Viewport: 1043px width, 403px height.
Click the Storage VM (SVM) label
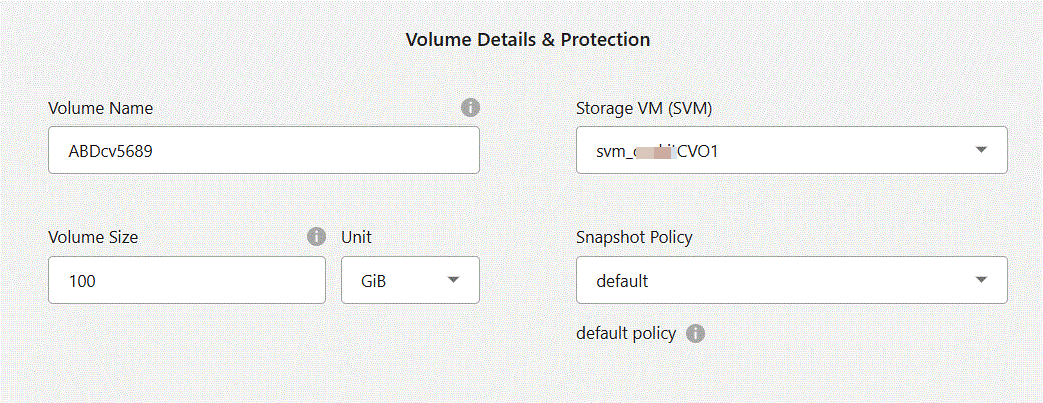[644, 108]
